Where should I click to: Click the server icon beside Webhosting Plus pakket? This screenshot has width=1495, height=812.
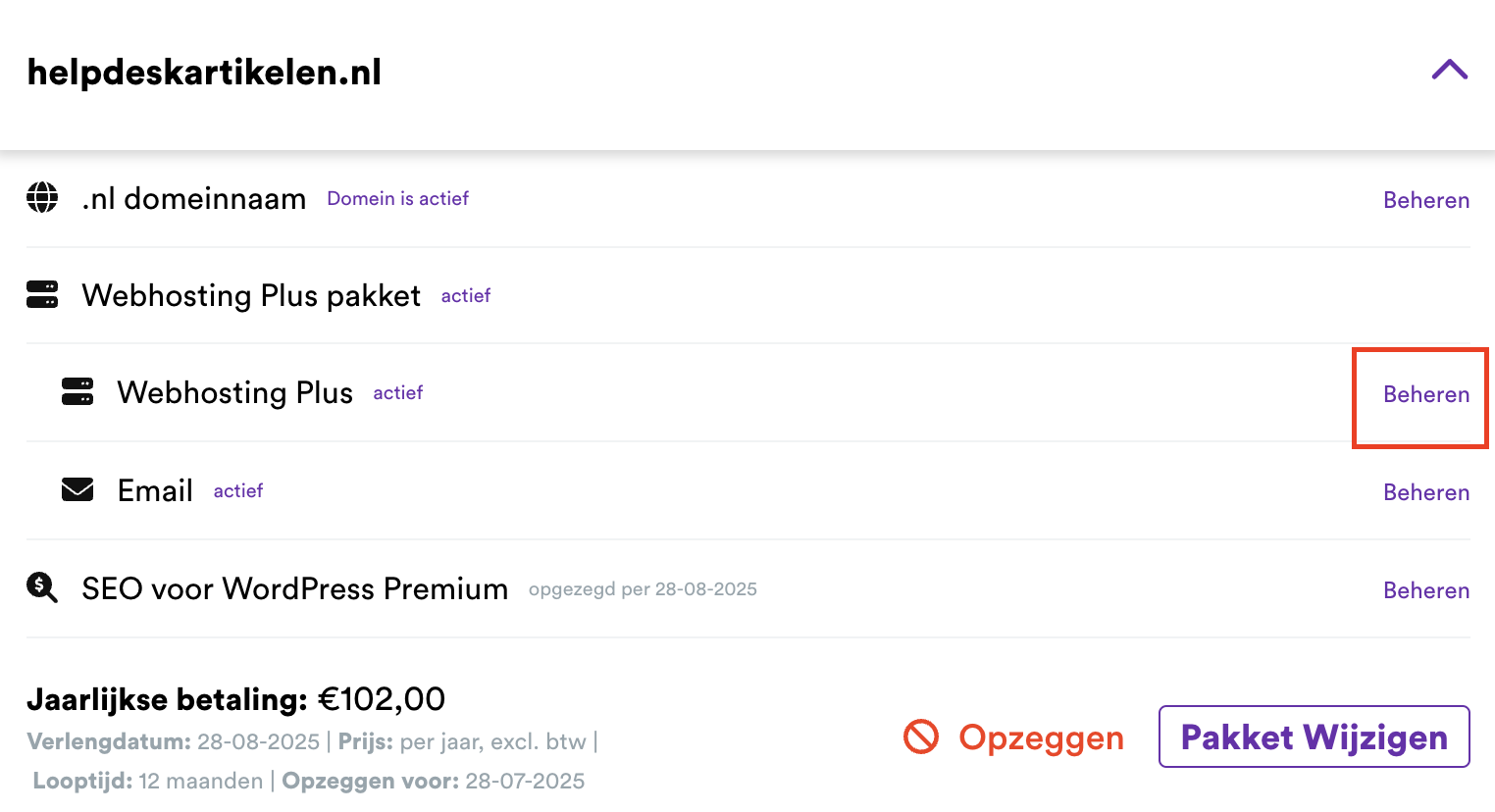[42, 294]
